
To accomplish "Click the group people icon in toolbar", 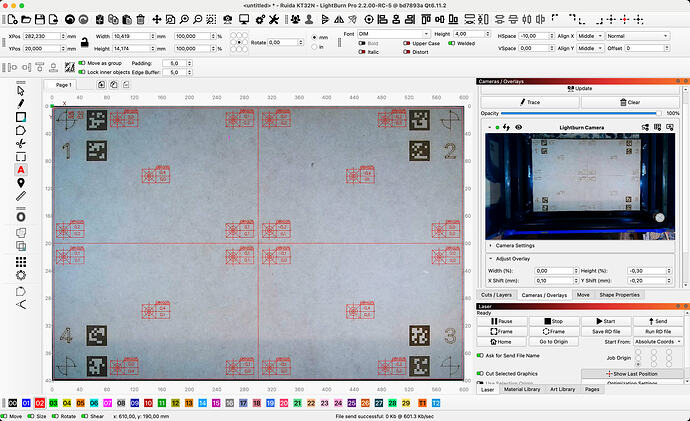I will coord(295,19).
